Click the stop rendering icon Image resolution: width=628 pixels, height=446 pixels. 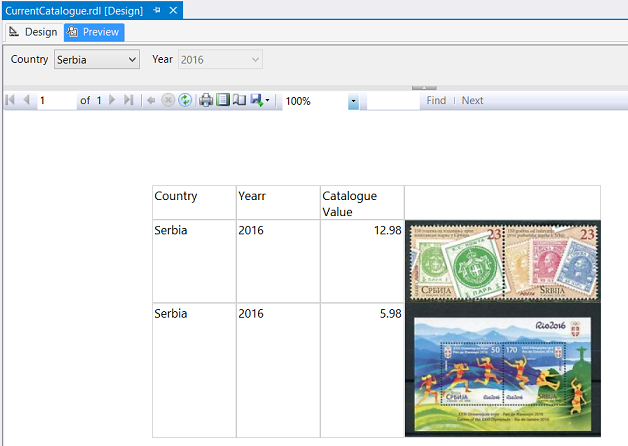pyautogui.click(x=168, y=100)
